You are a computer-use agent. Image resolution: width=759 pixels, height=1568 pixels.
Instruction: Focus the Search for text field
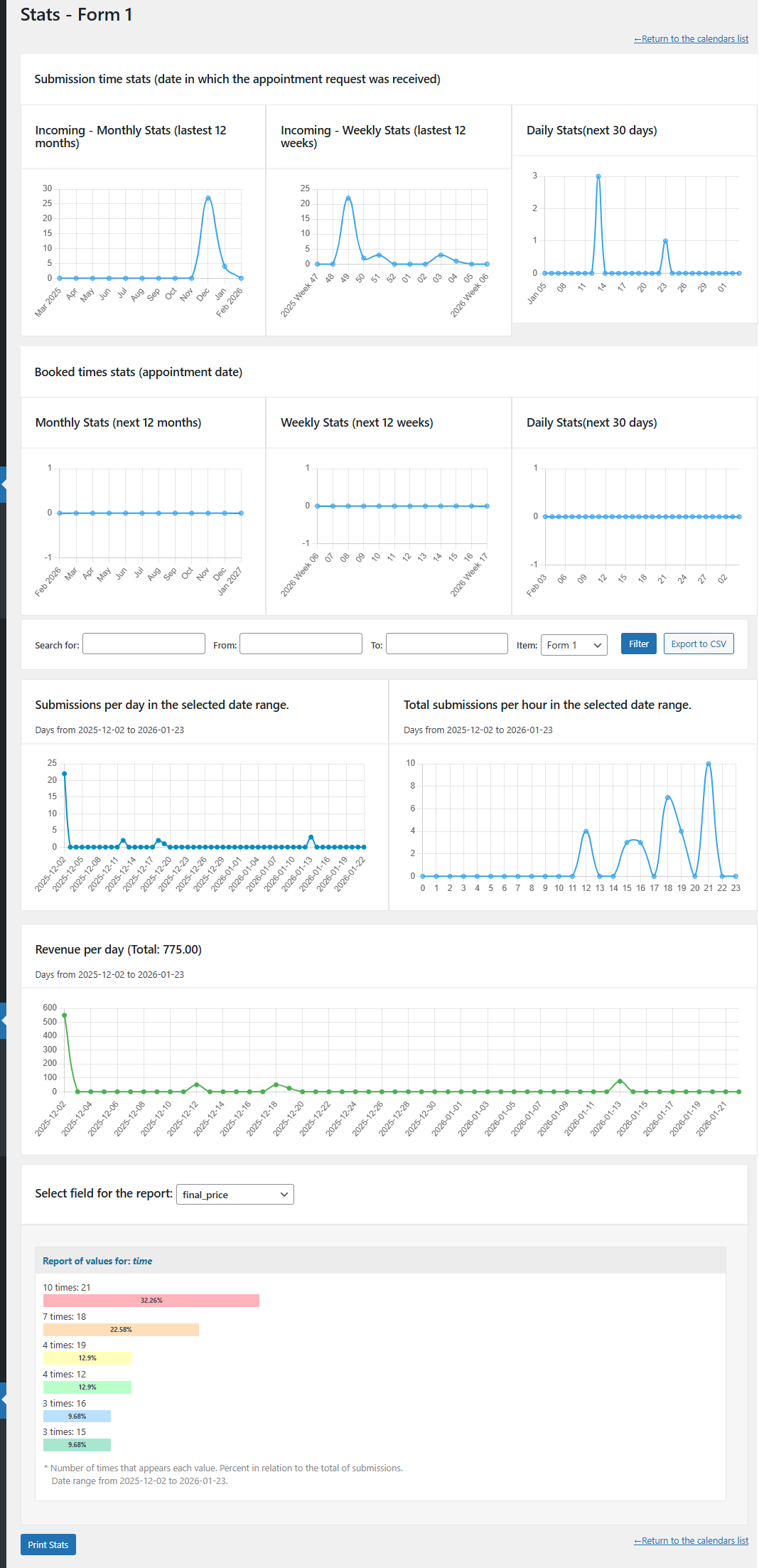tap(144, 644)
